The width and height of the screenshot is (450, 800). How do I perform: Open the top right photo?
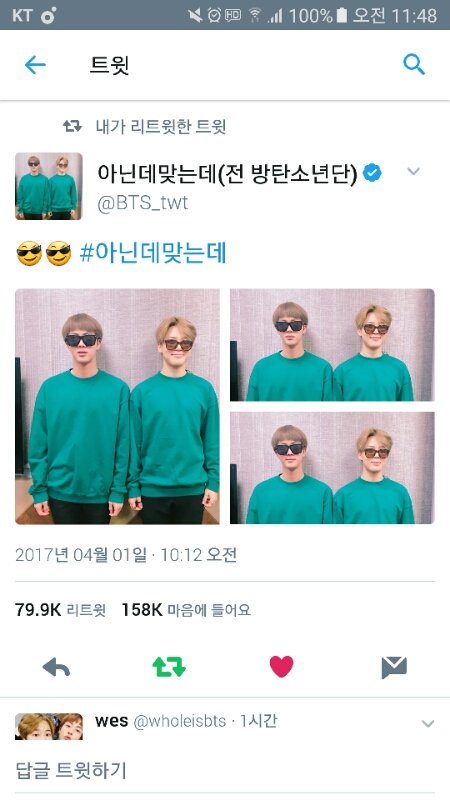click(x=332, y=345)
